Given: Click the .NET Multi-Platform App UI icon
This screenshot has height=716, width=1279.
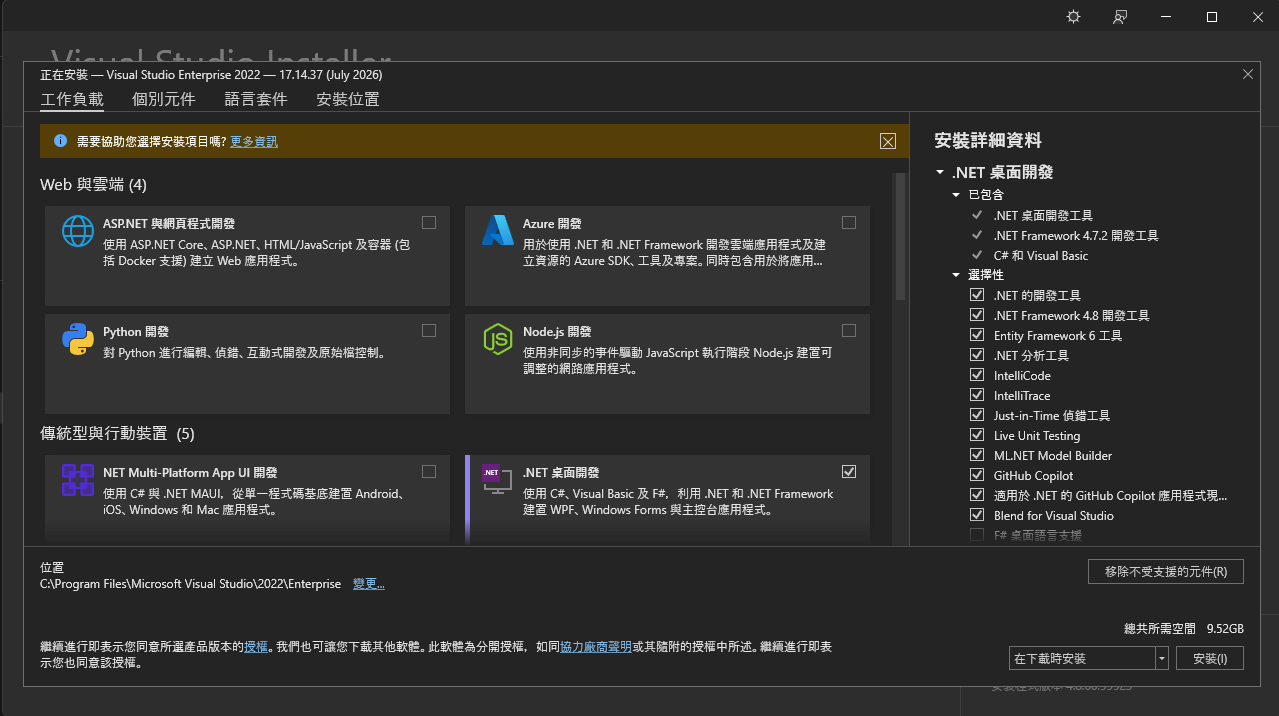Looking at the screenshot, I should point(78,480).
